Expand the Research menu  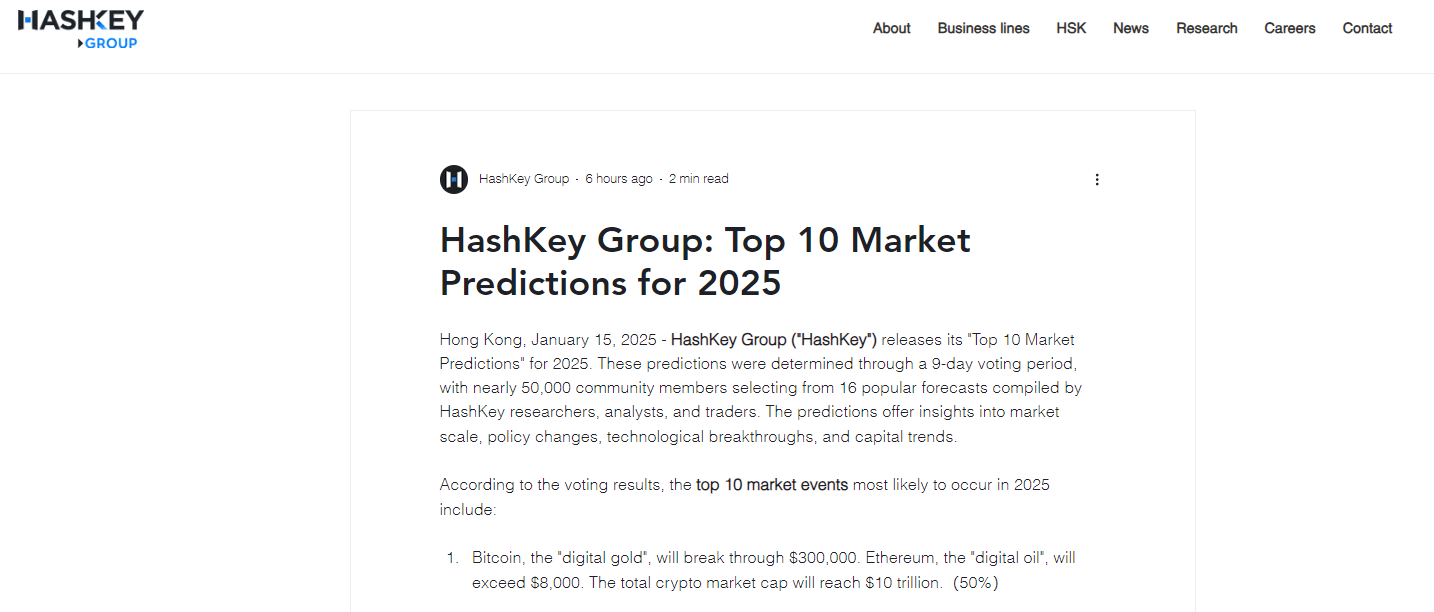pos(1207,28)
